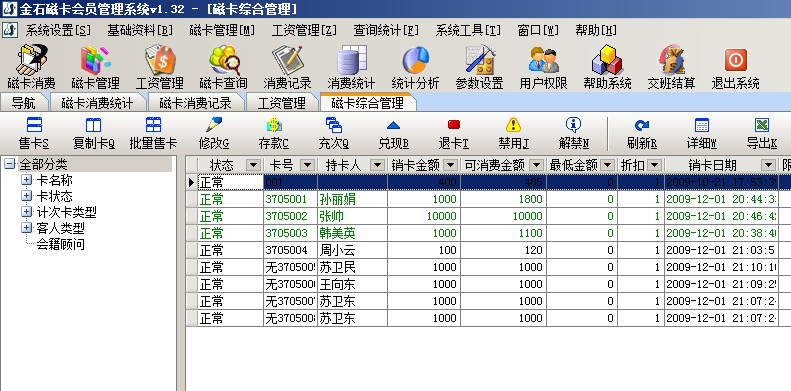The image size is (791, 391).
Task: Open the 持卡人 column filter dropdown
Action: tap(377, 165)
